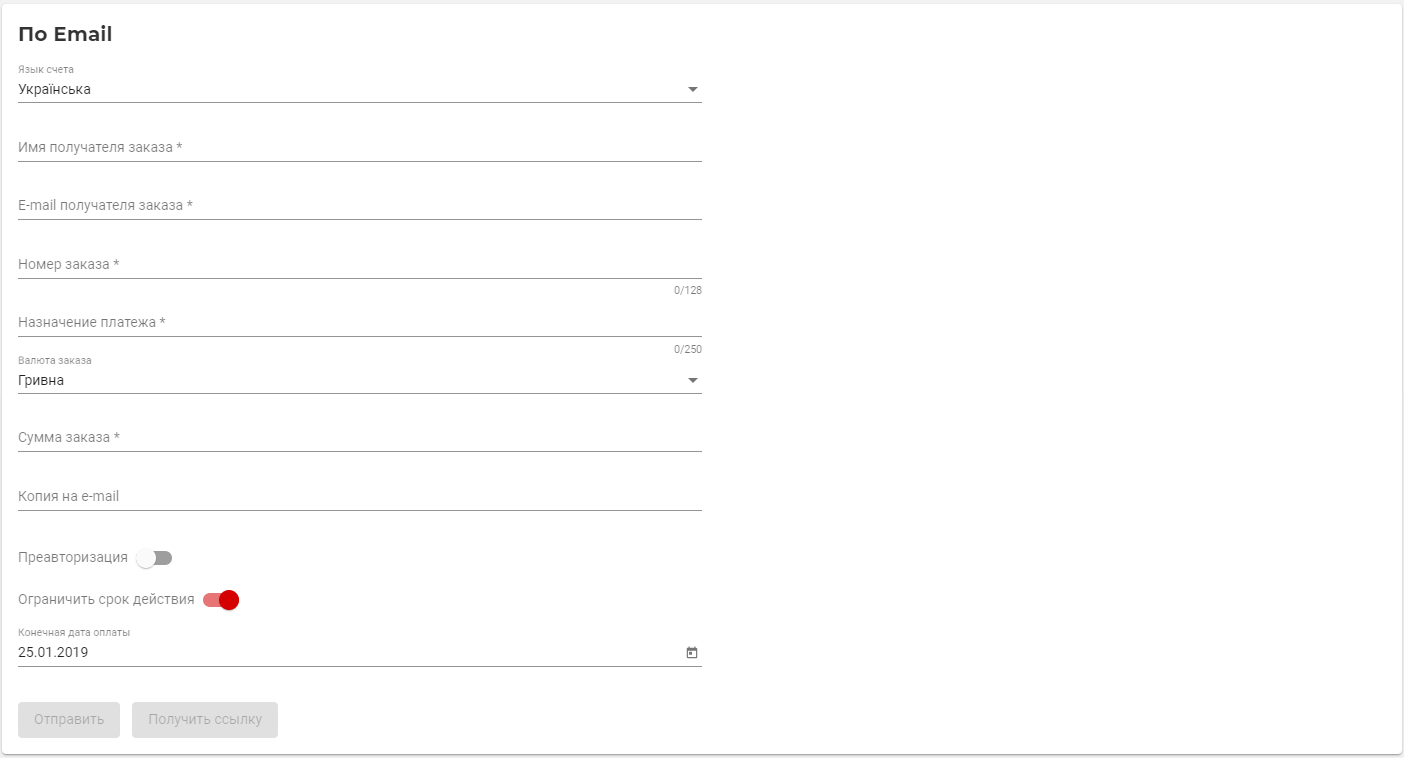
Task: Focus the Копия на e-mail field
Action: 359,497
